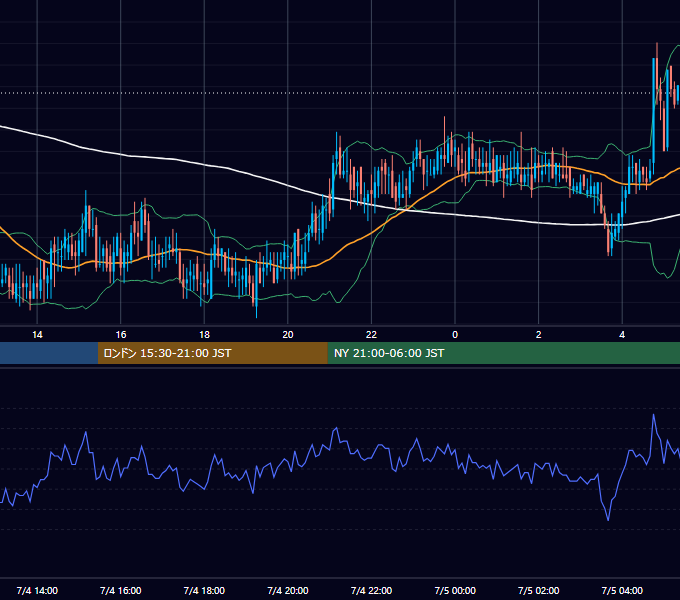Click the 7/4 18:00 time label
The image size is (680, 600).
[x=204, y=590]
